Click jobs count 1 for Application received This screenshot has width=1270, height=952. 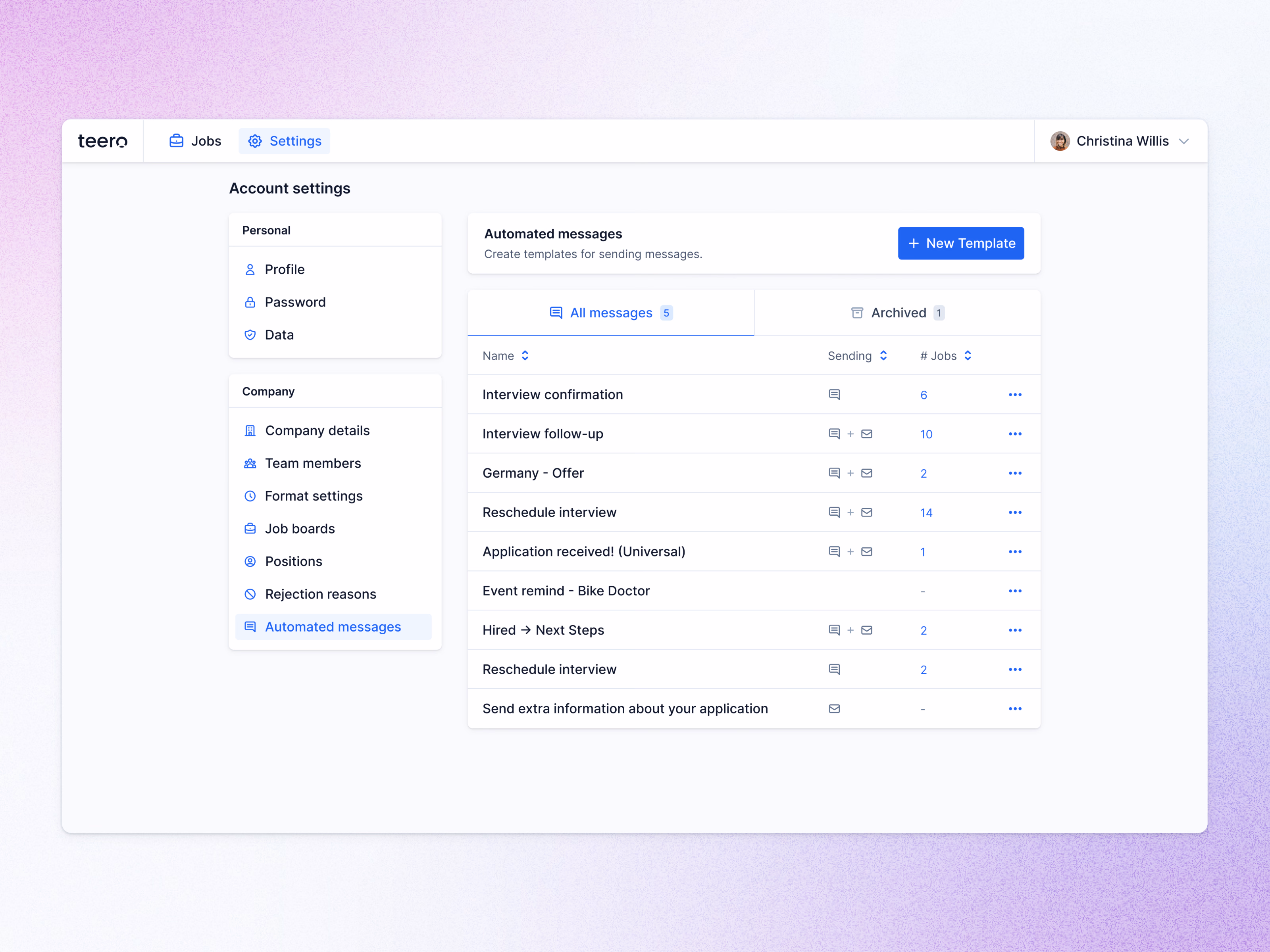tap(923, 552)
